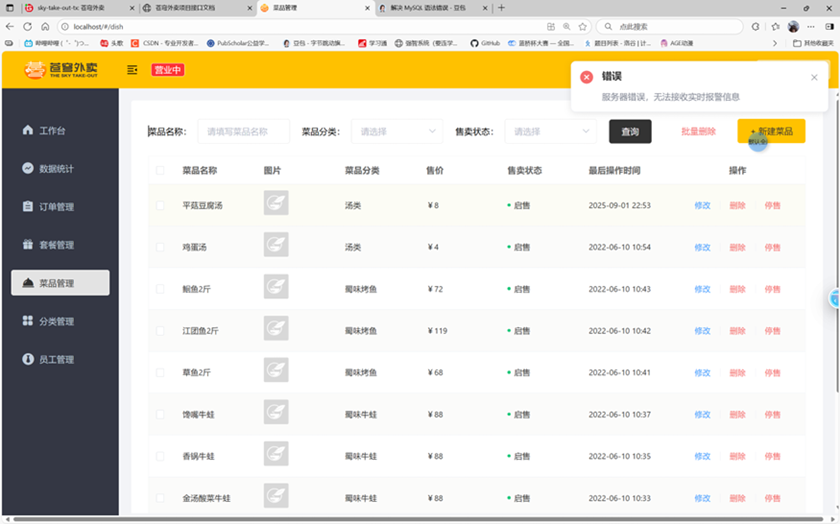Click the zoom magnifier in the address bar

(x=566, y=26)
